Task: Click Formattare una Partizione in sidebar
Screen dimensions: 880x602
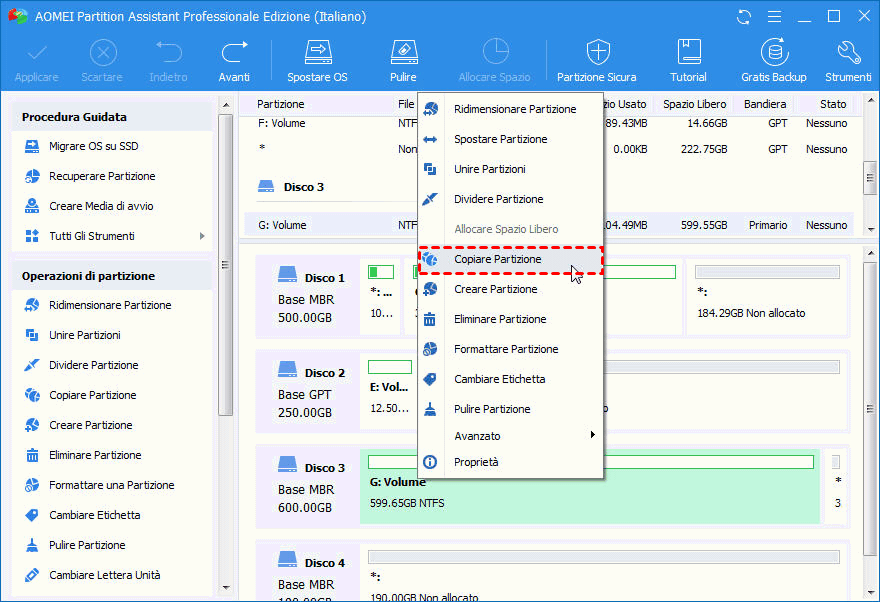Action: (111, 485)
